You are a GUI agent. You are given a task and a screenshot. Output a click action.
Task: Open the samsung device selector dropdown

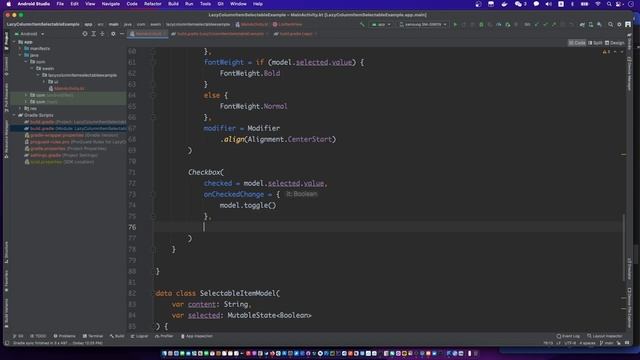click(x=423, y=24)
